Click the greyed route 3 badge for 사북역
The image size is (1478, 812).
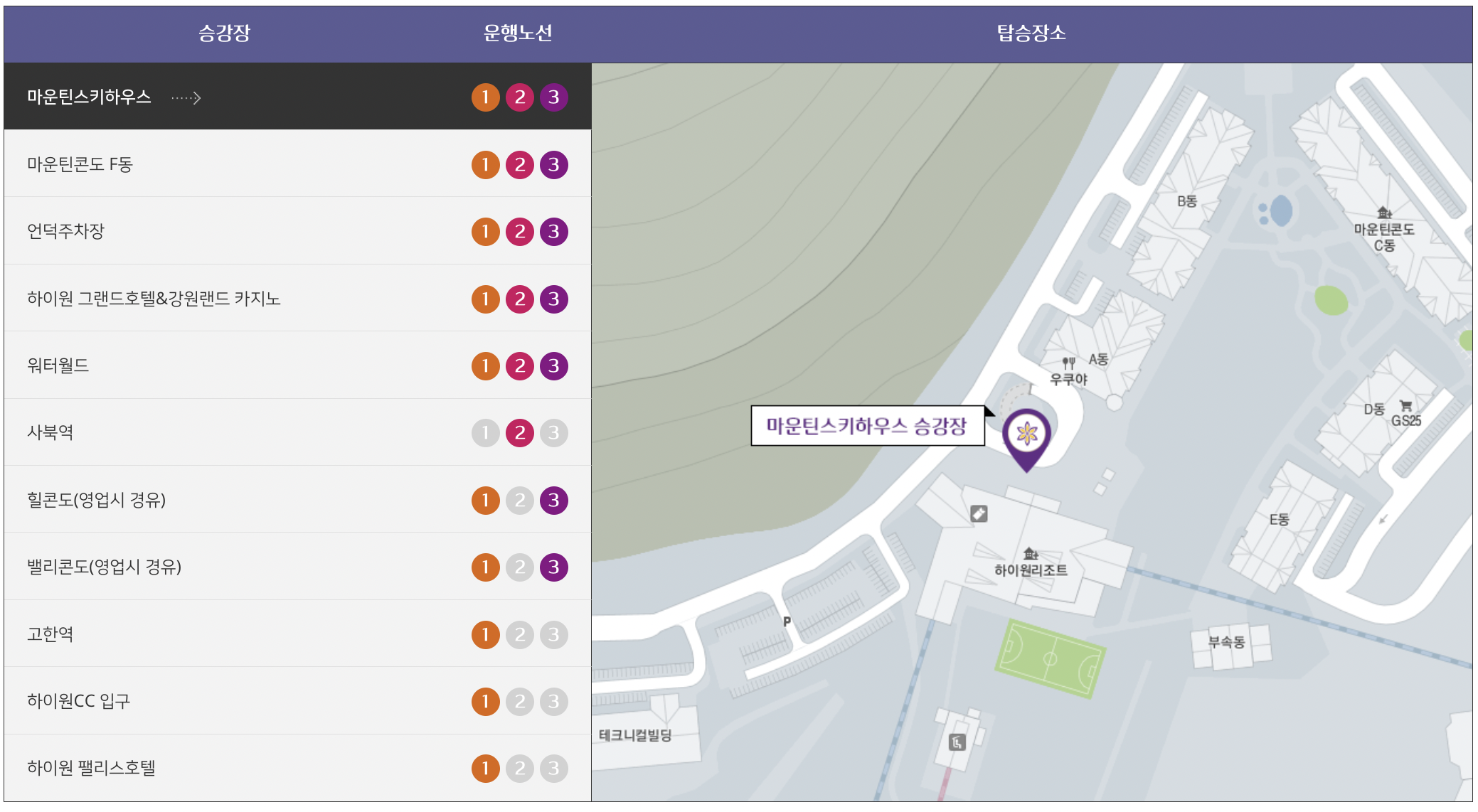click(x=554, y=433)
